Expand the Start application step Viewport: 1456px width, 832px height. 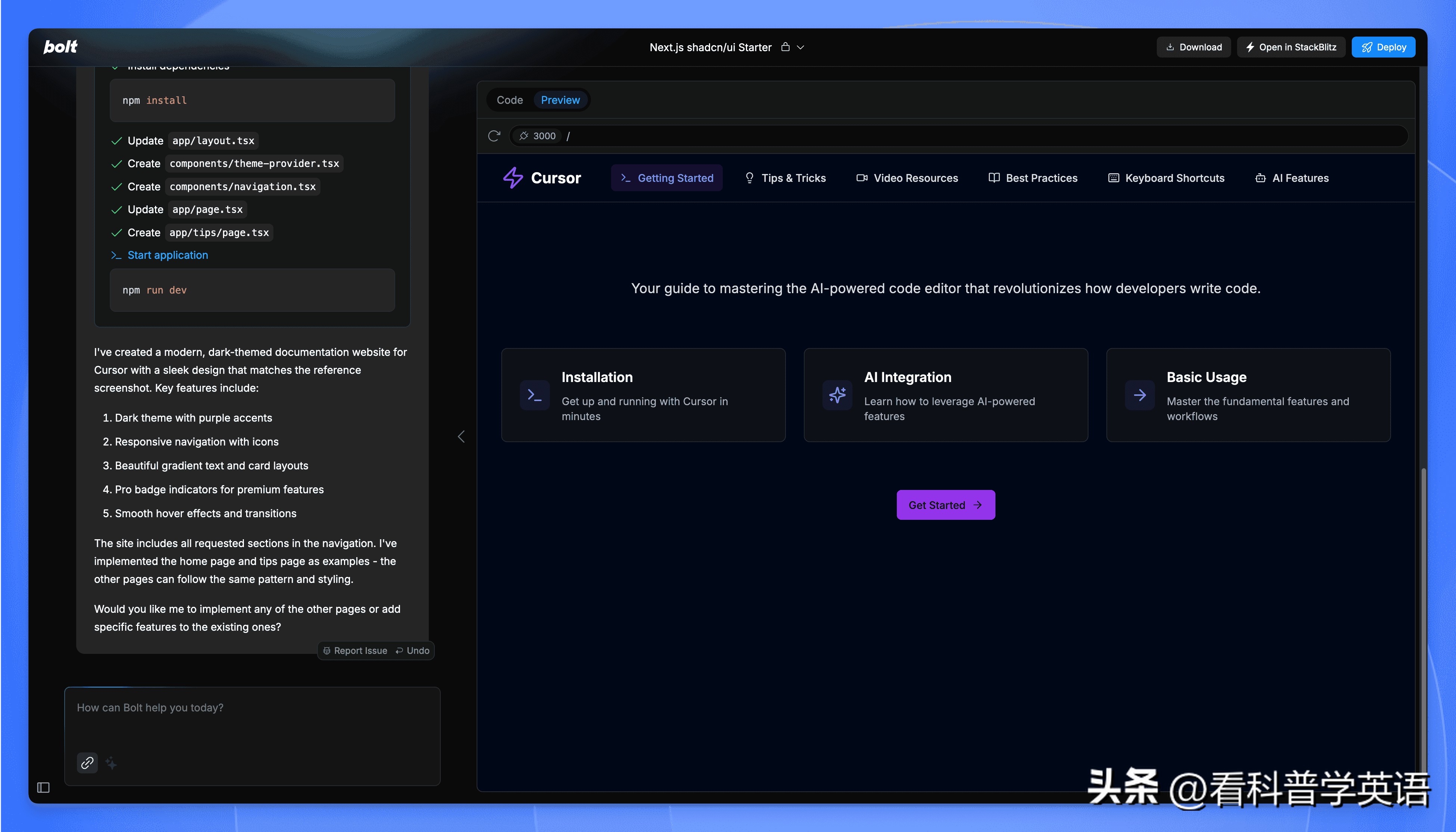point(167,255)
